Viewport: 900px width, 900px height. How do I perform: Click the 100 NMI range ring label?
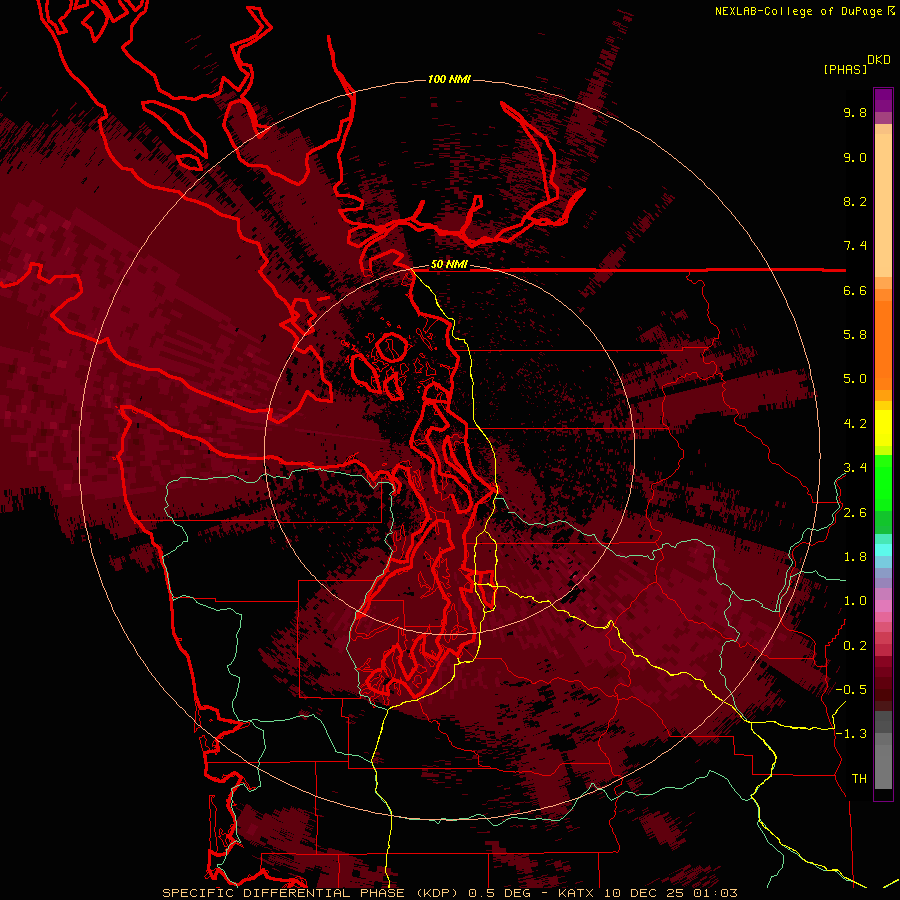click(449, 79)
